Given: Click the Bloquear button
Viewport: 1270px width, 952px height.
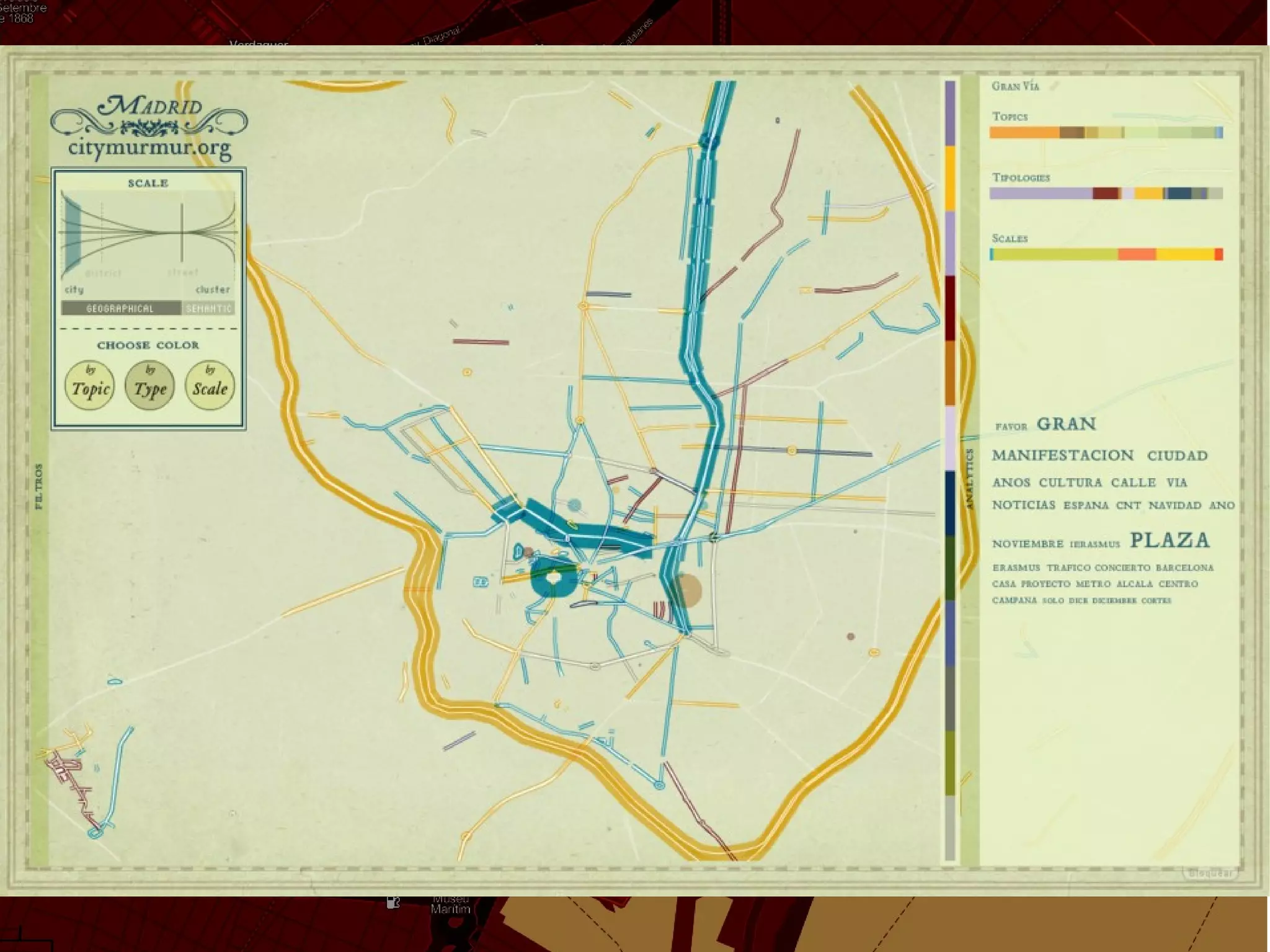Looking at the screenshot, I should pos(1210,873).
